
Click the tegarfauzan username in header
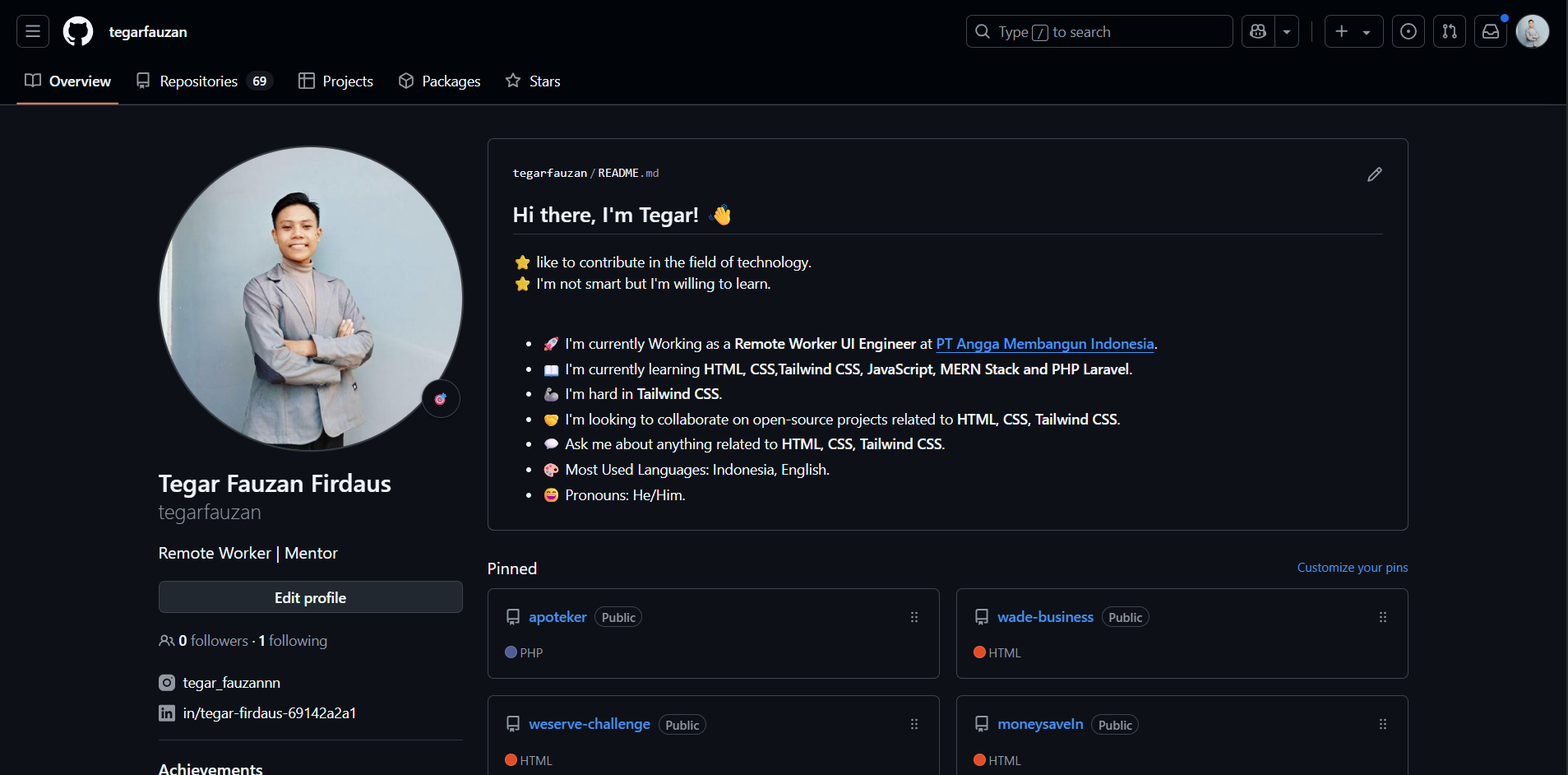pos(148,32)
